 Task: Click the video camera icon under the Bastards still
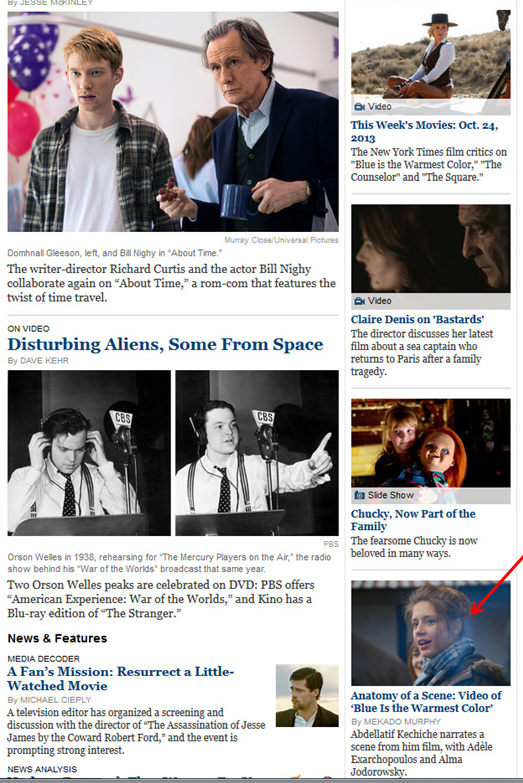point(359,301)
